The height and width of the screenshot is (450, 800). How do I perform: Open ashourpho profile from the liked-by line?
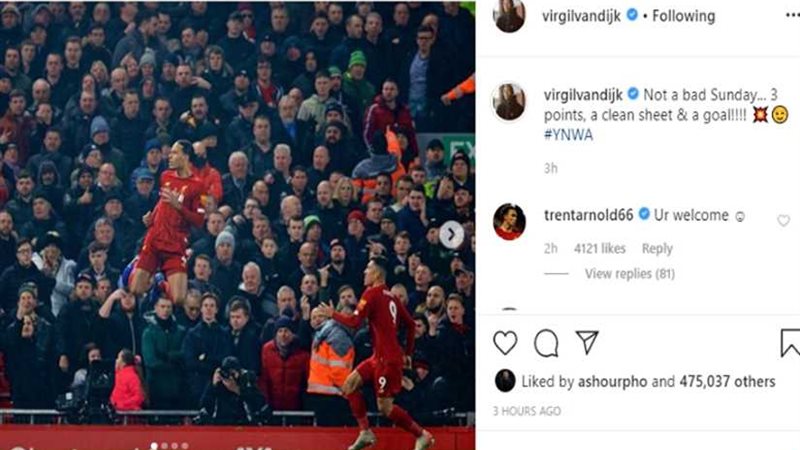612,382
